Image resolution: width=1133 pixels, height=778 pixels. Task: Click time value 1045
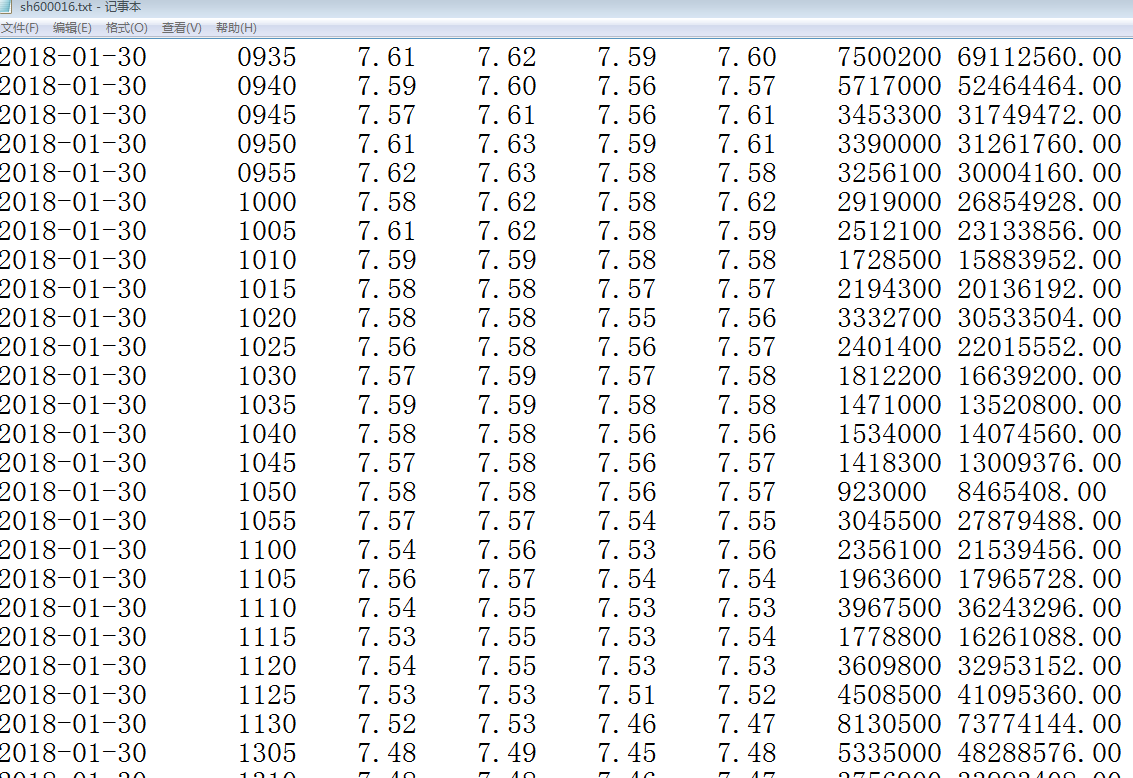click(267, 463)
